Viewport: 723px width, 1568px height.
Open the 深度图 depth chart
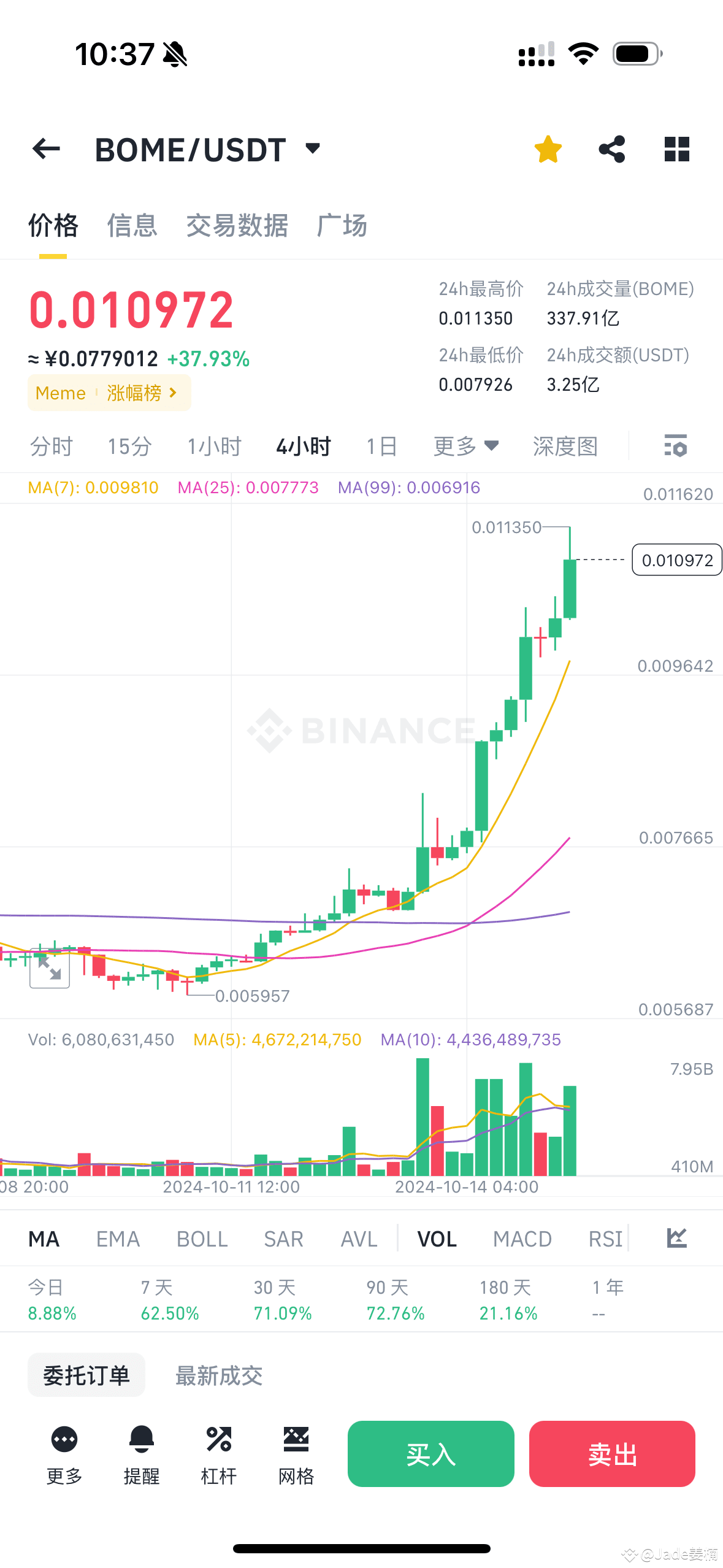pos(565,446)
